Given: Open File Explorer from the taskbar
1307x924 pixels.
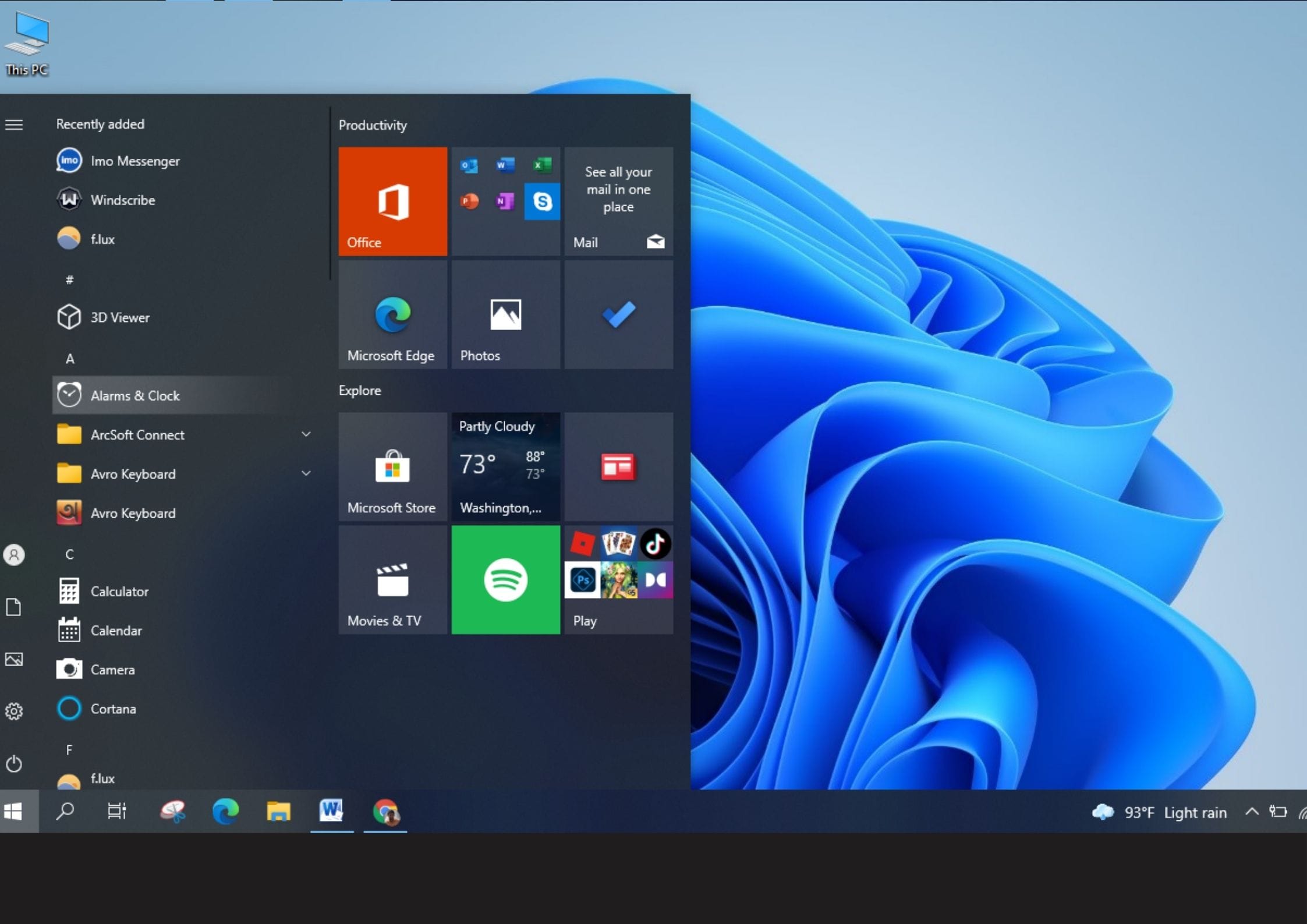Looking at the screenshot, I should (x=278, y=811).
